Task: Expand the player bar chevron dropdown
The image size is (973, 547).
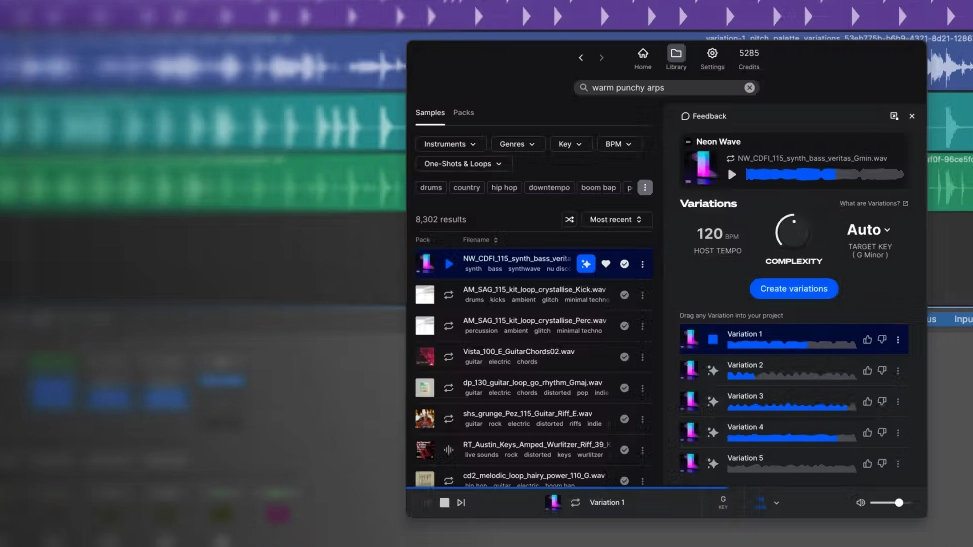Action: click(776, 503)
